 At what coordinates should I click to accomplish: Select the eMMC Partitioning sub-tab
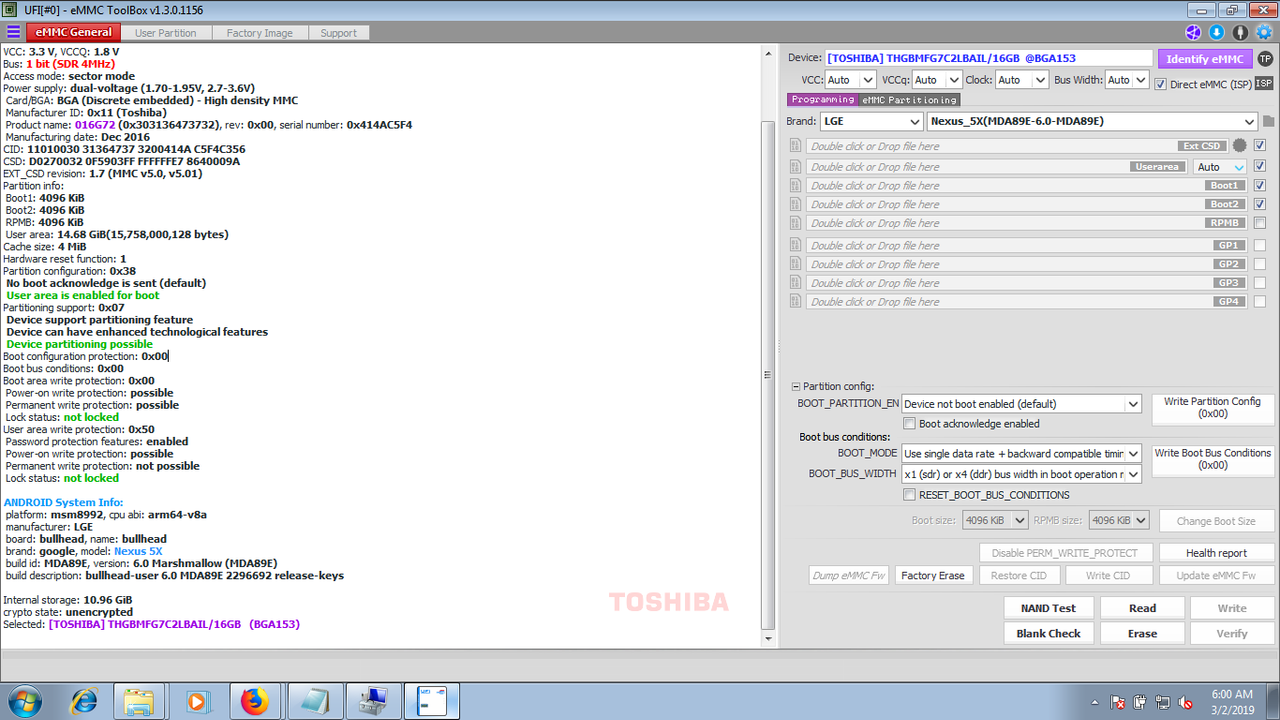pos(909,100)
